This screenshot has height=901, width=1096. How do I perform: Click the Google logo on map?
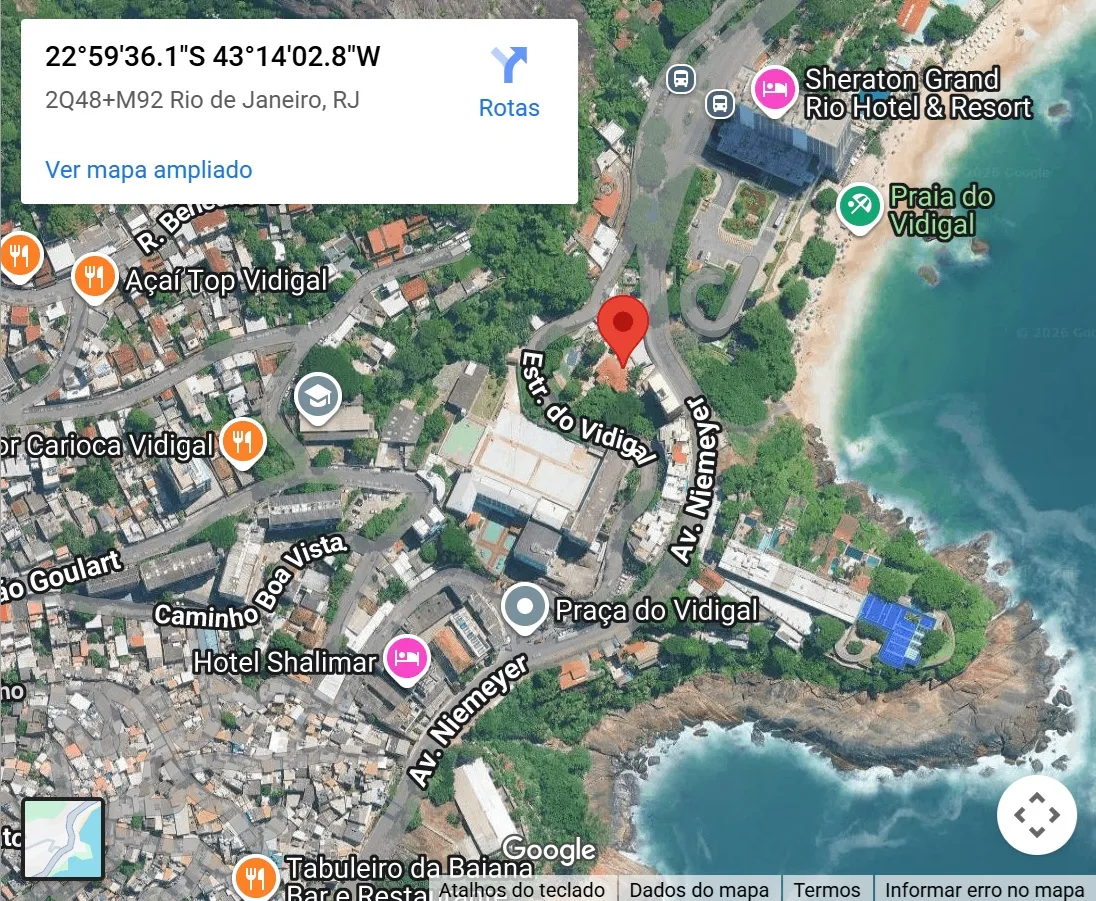point(549,849)
